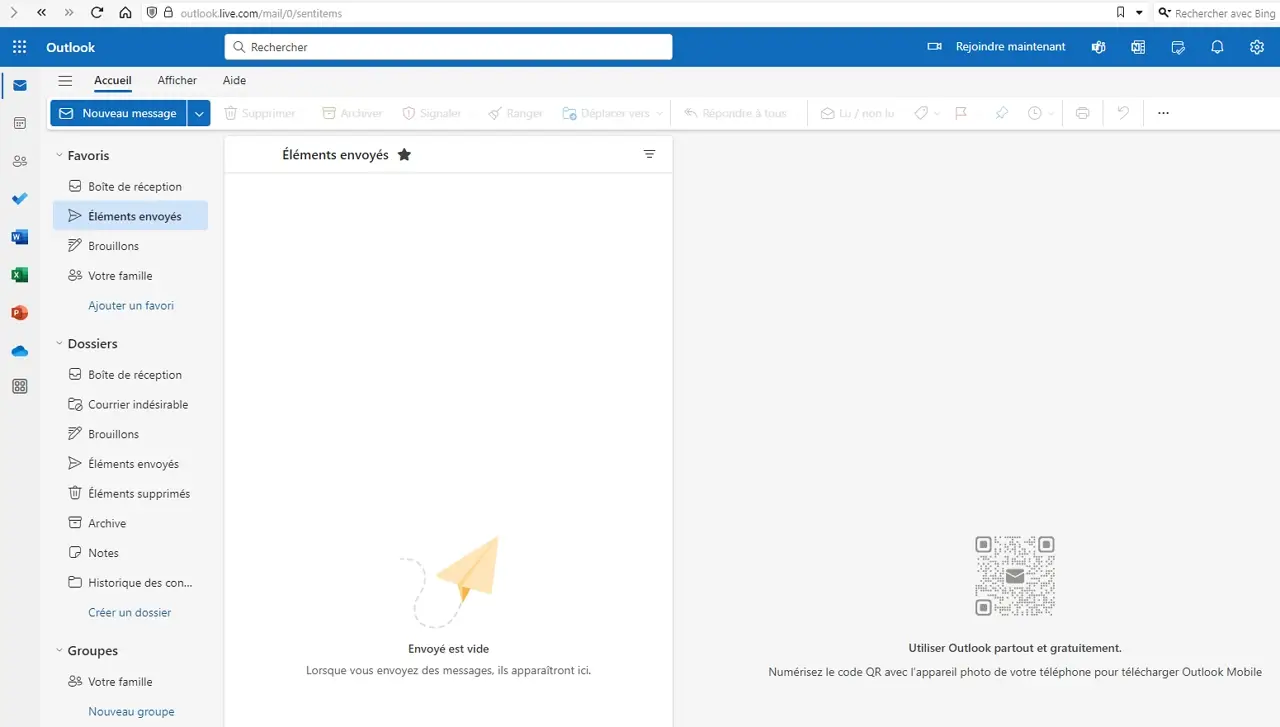Open My Day panel icon
Image resolution: width=1280 pixels, height=727 pixels.
tap(1178, 47)
